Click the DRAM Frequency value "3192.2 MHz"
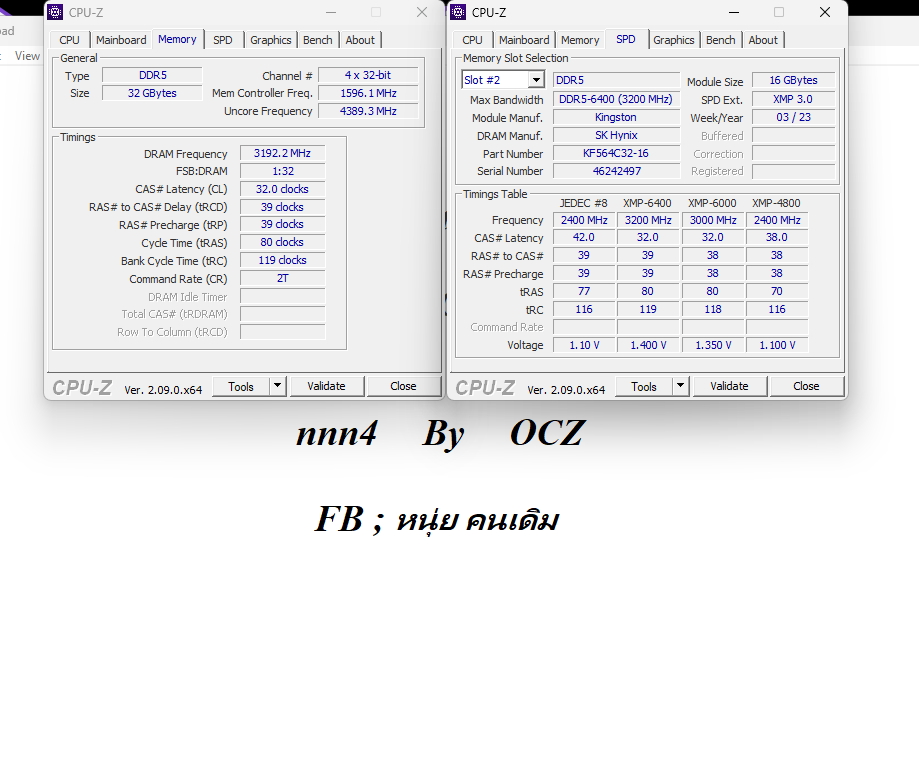The width and height of the screenshot is (919, 760). point(282,153)
